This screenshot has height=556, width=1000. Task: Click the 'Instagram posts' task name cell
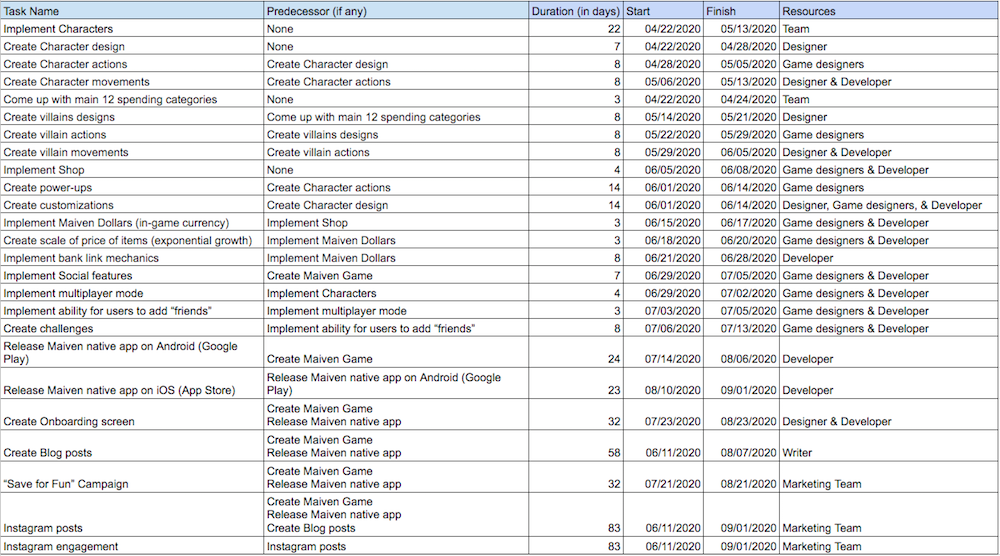[132, 515]
